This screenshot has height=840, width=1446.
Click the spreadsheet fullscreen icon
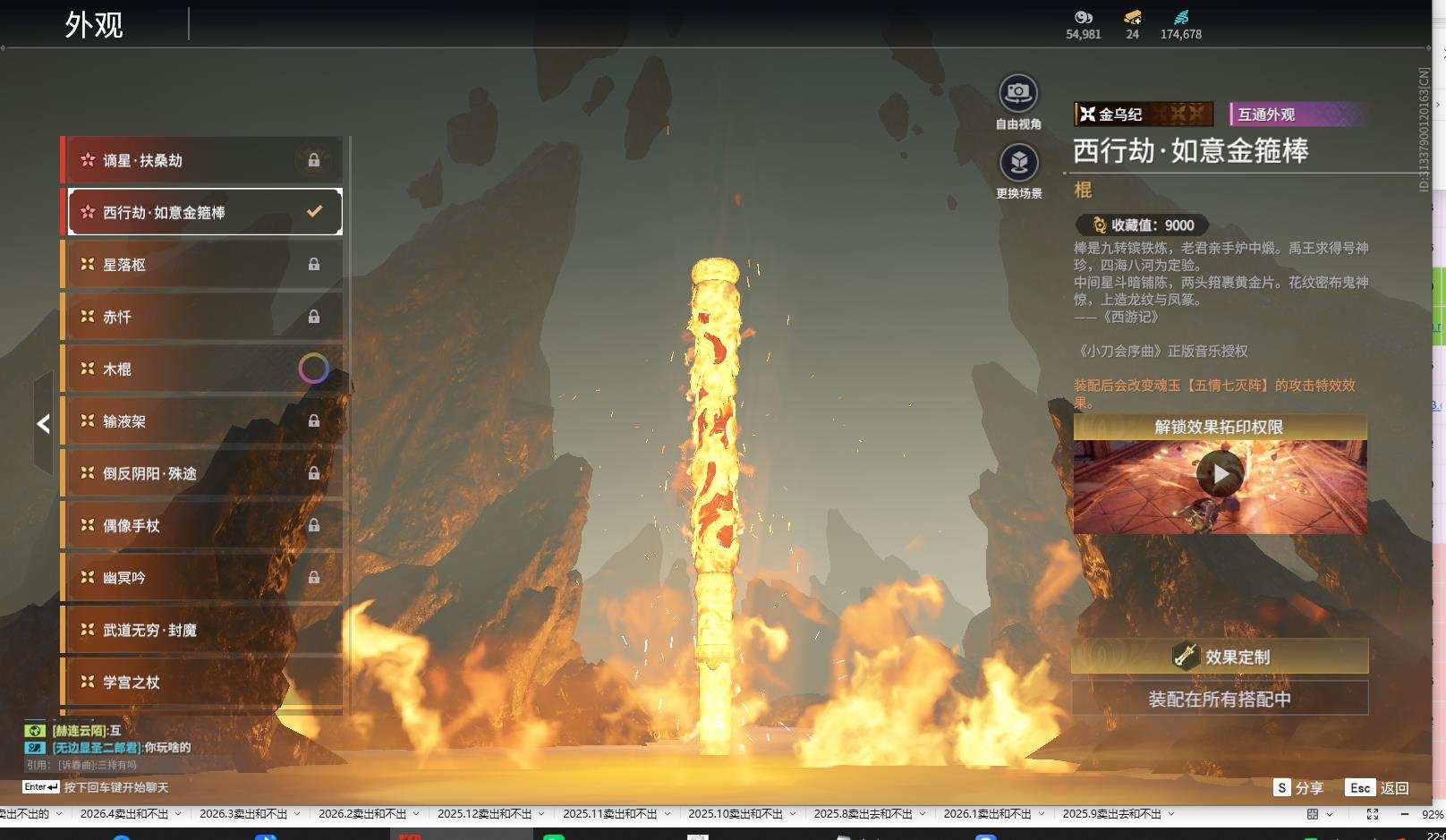point(1373,814)
